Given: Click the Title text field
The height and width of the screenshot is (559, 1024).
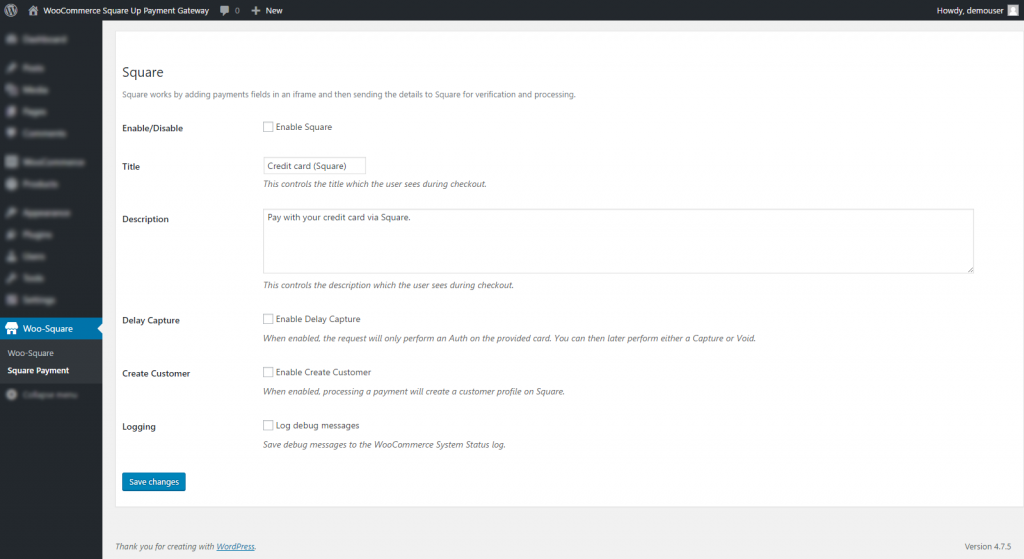Looking at the screenshot, I should (x=314, y=166).
